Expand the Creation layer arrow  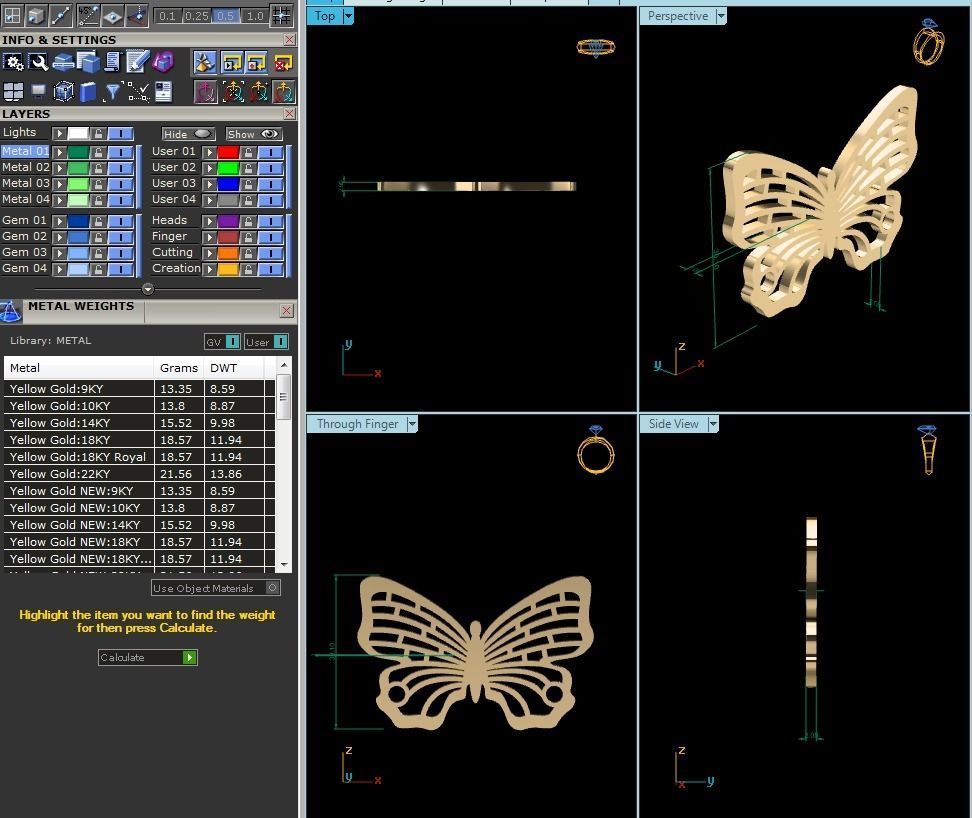pyautogui.click(x=210, y=270)
